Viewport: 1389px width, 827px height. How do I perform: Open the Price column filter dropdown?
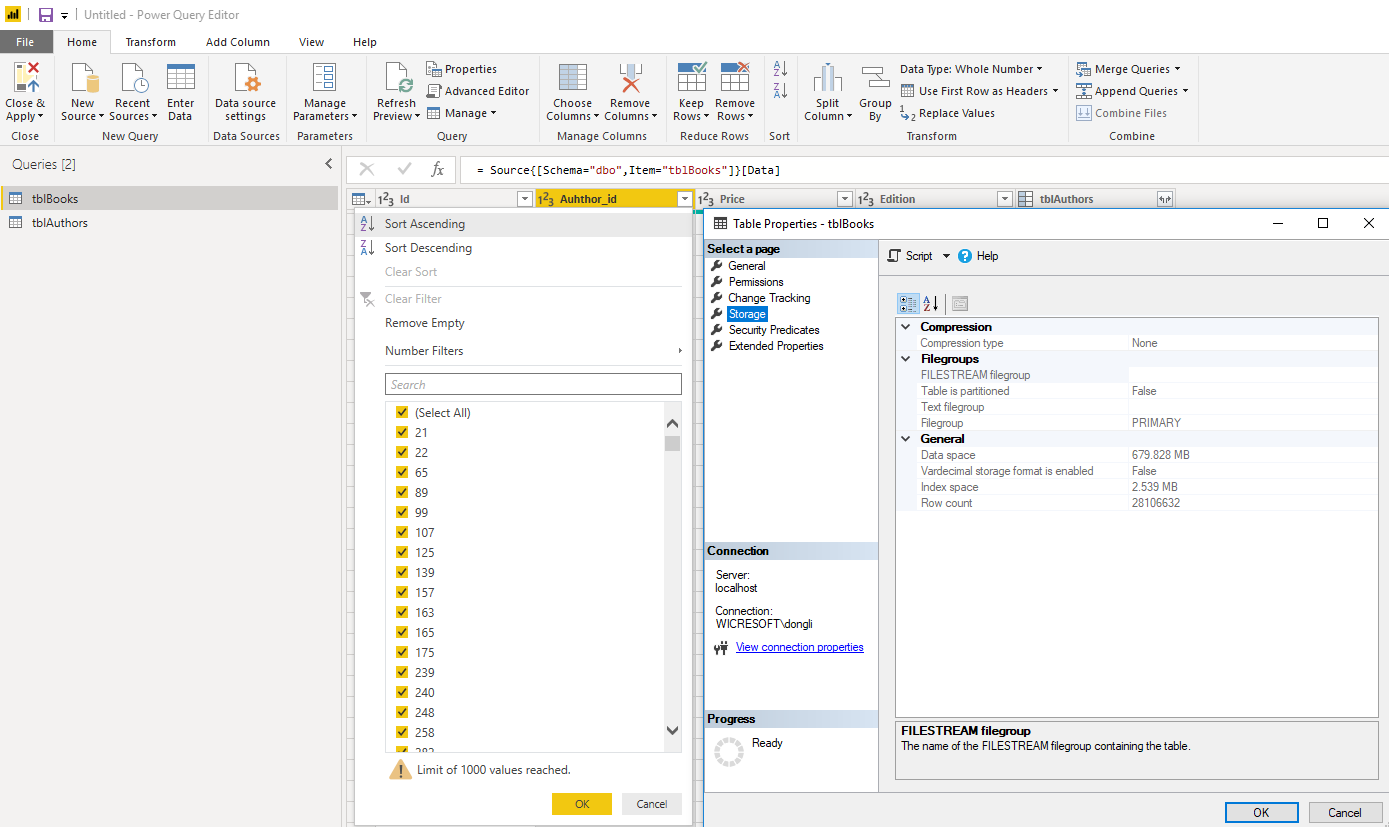pyautogui.click(x=844, y=199)
